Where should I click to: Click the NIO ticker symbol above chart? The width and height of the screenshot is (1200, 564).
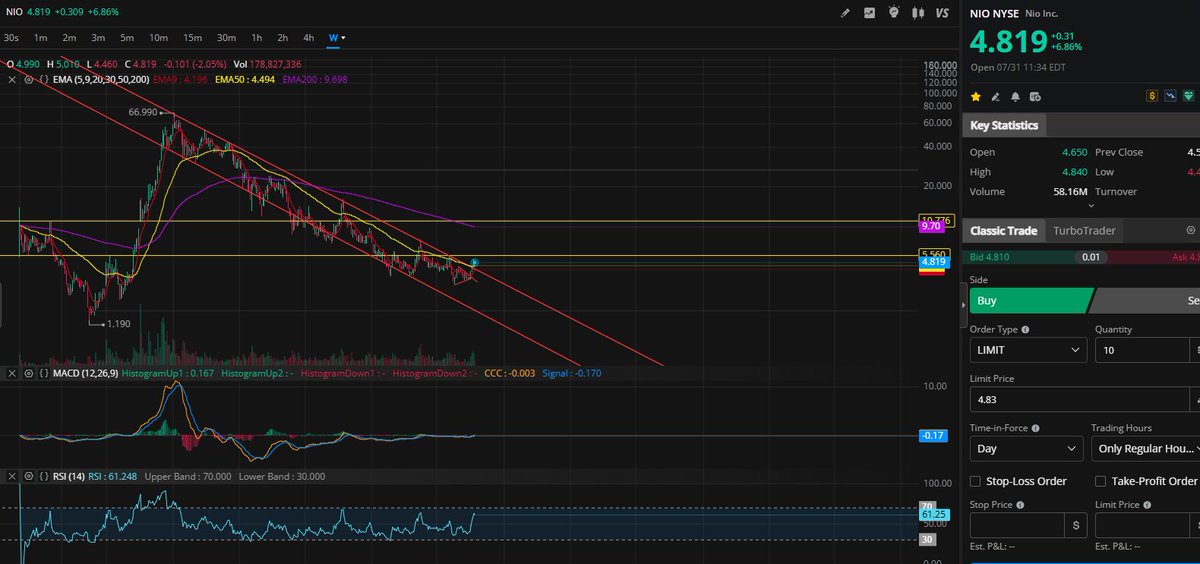14,12
